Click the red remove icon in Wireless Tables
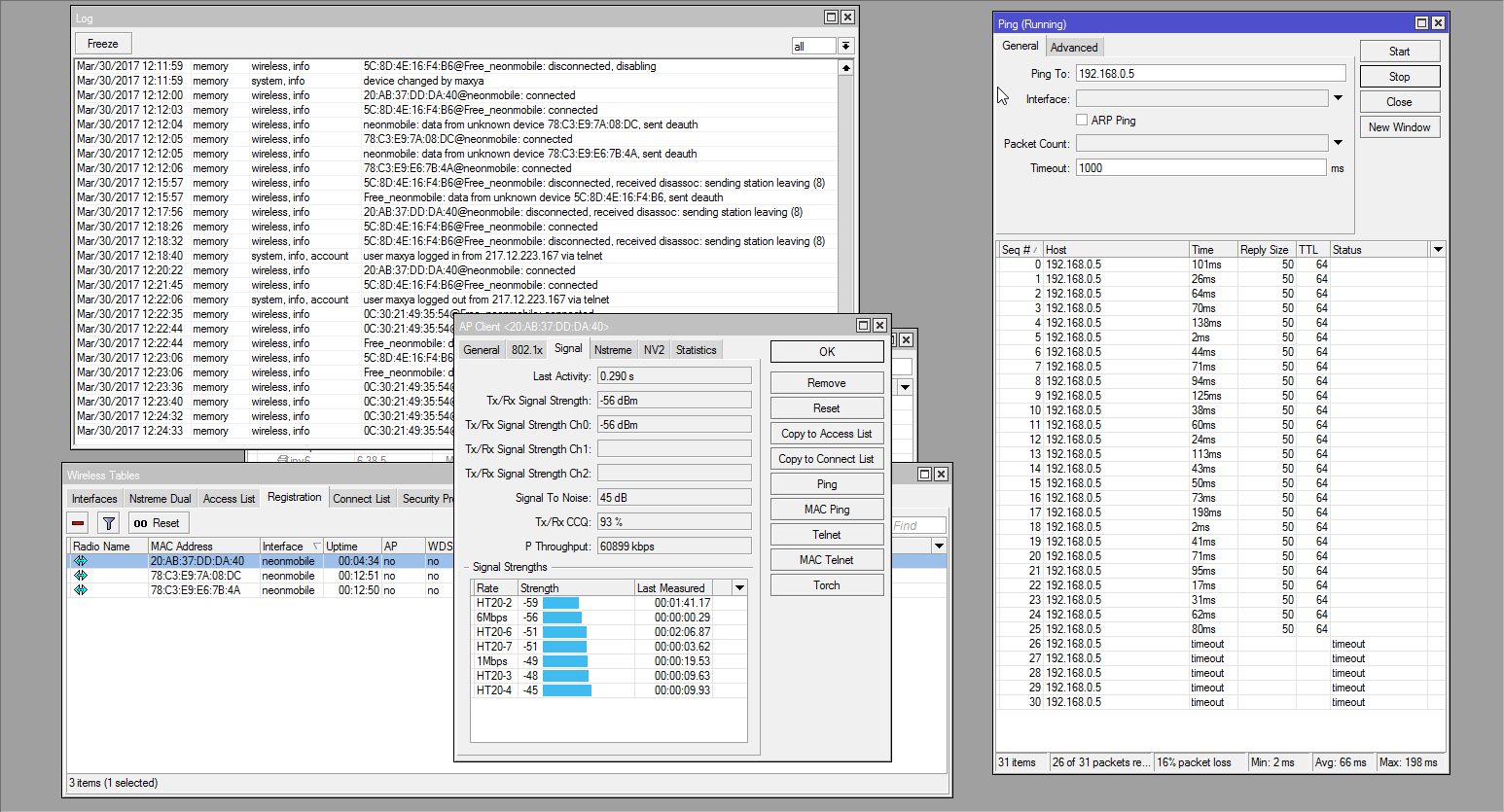 coord(78,523)
